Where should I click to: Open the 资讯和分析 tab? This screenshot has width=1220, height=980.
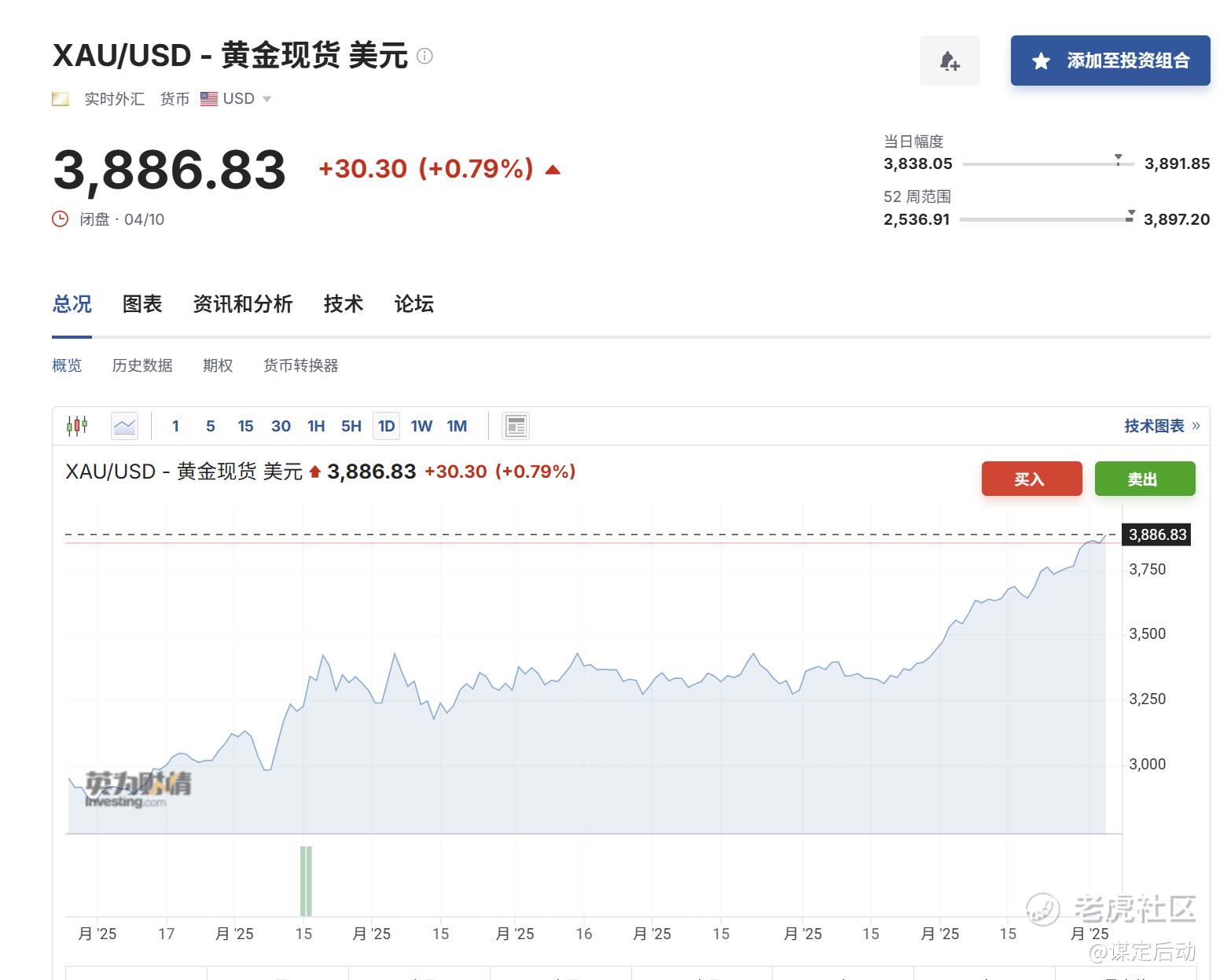point(243,304)
